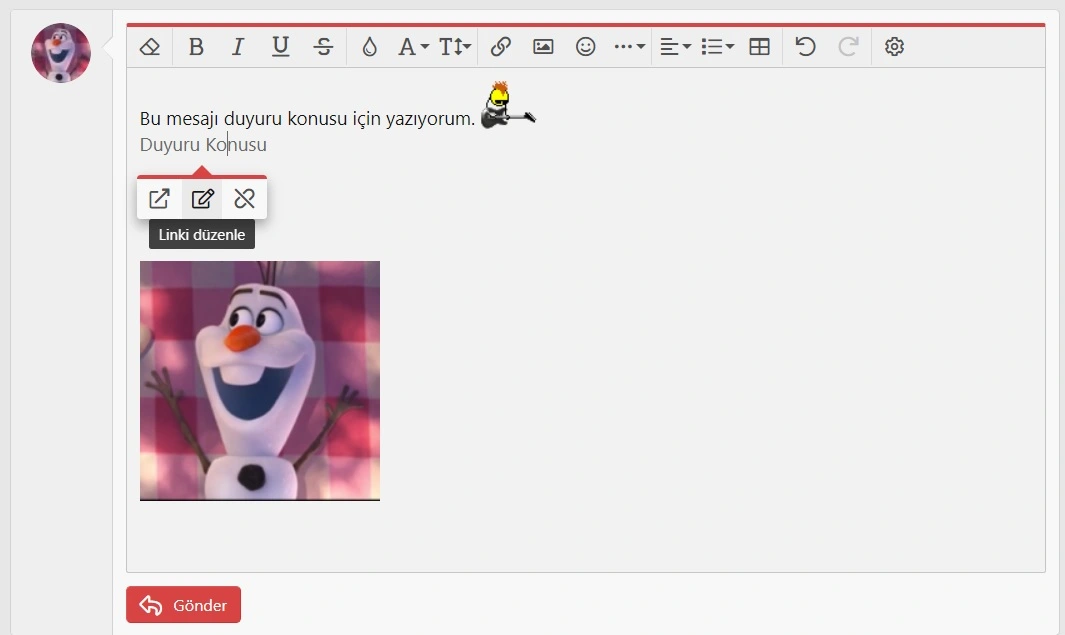Screen dimensions: 1065x635
Task: Click the guitar-playing smiley emoticon
Action: coord(508,105)
